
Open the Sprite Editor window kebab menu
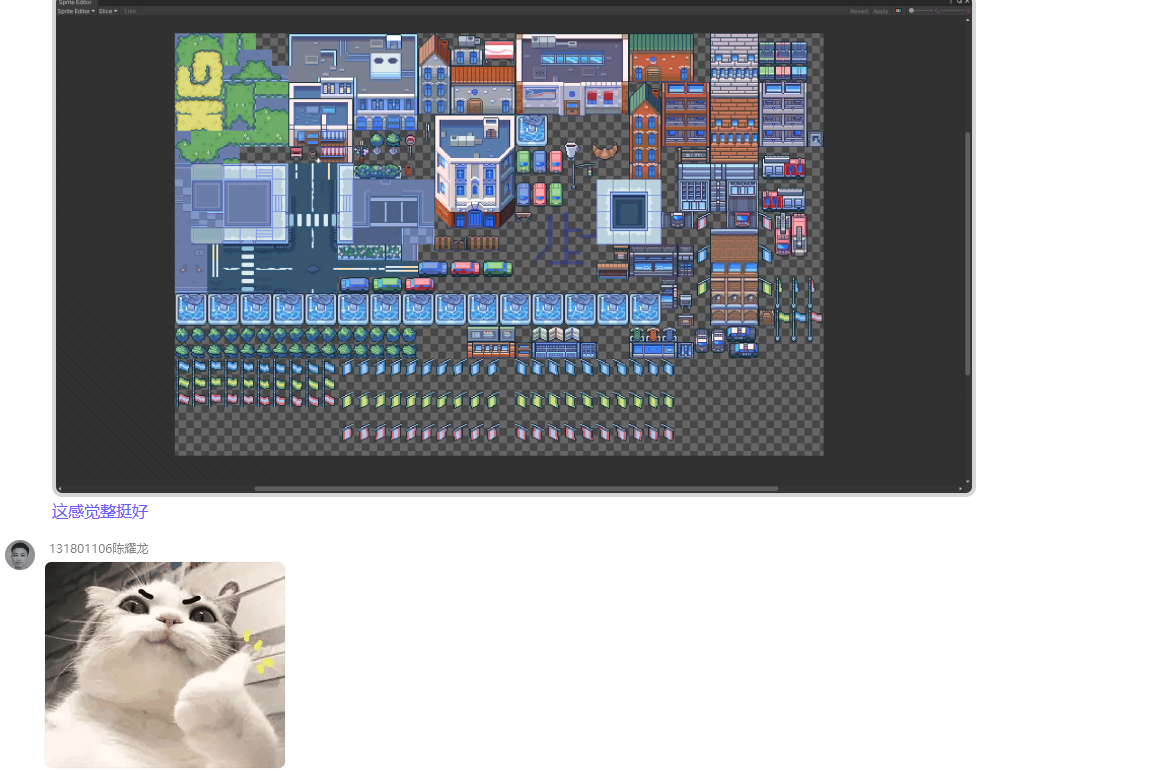point(951,2)
